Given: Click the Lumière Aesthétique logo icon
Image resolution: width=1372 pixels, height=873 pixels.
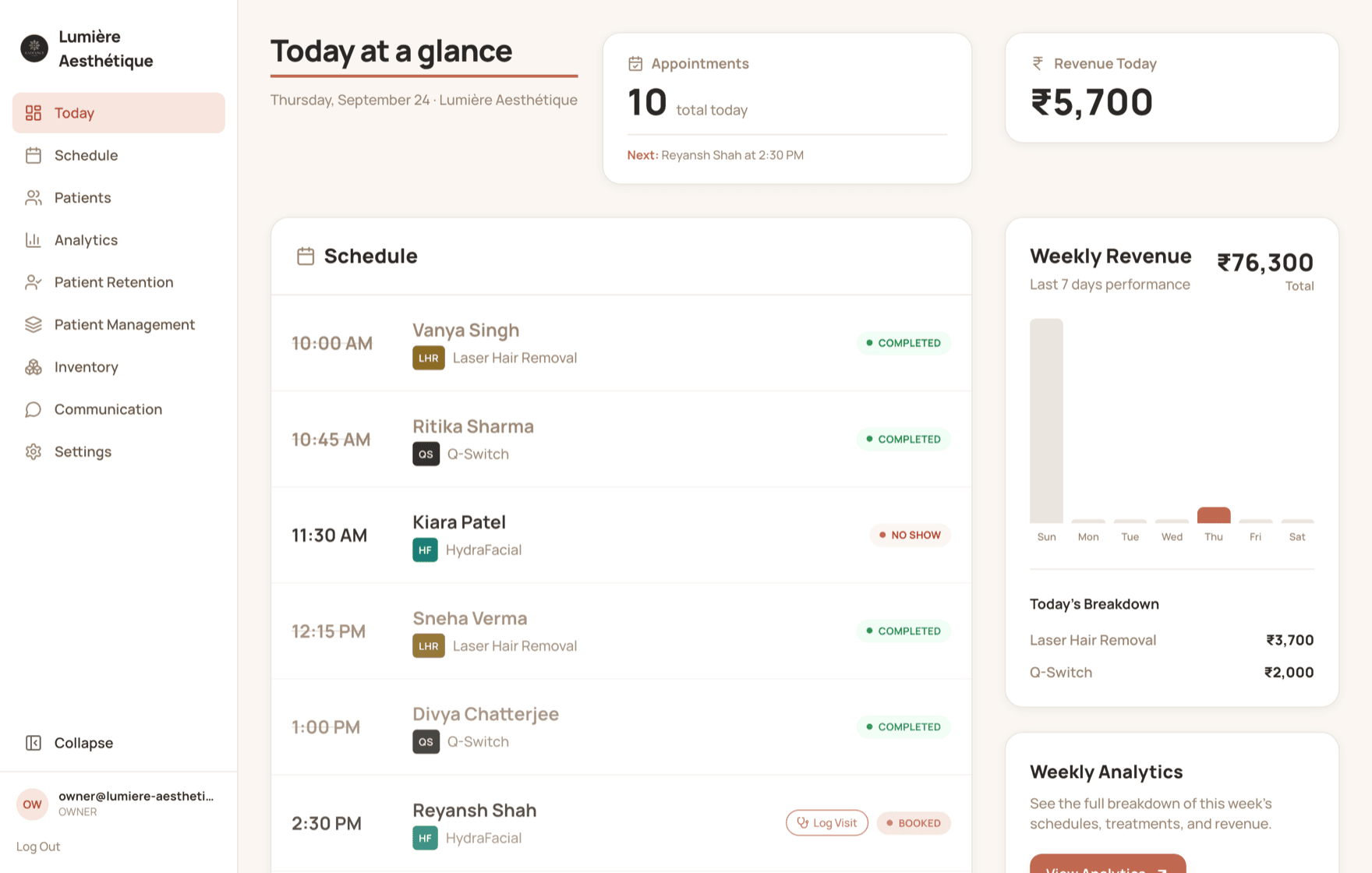Looking at the screenshot, I should pos(34,48).
